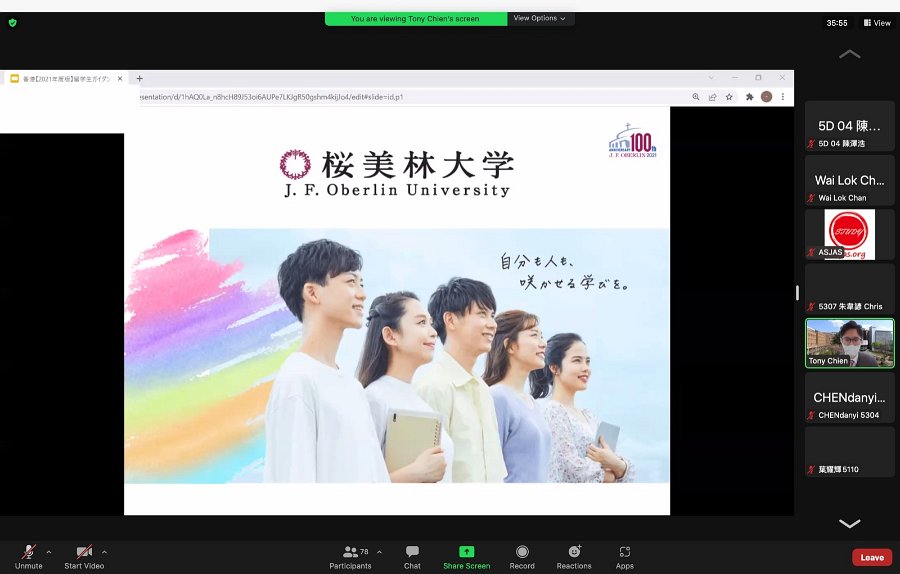Select the Wai Lok Chan participant tile
900x574 pixels.
pos(849,180)
